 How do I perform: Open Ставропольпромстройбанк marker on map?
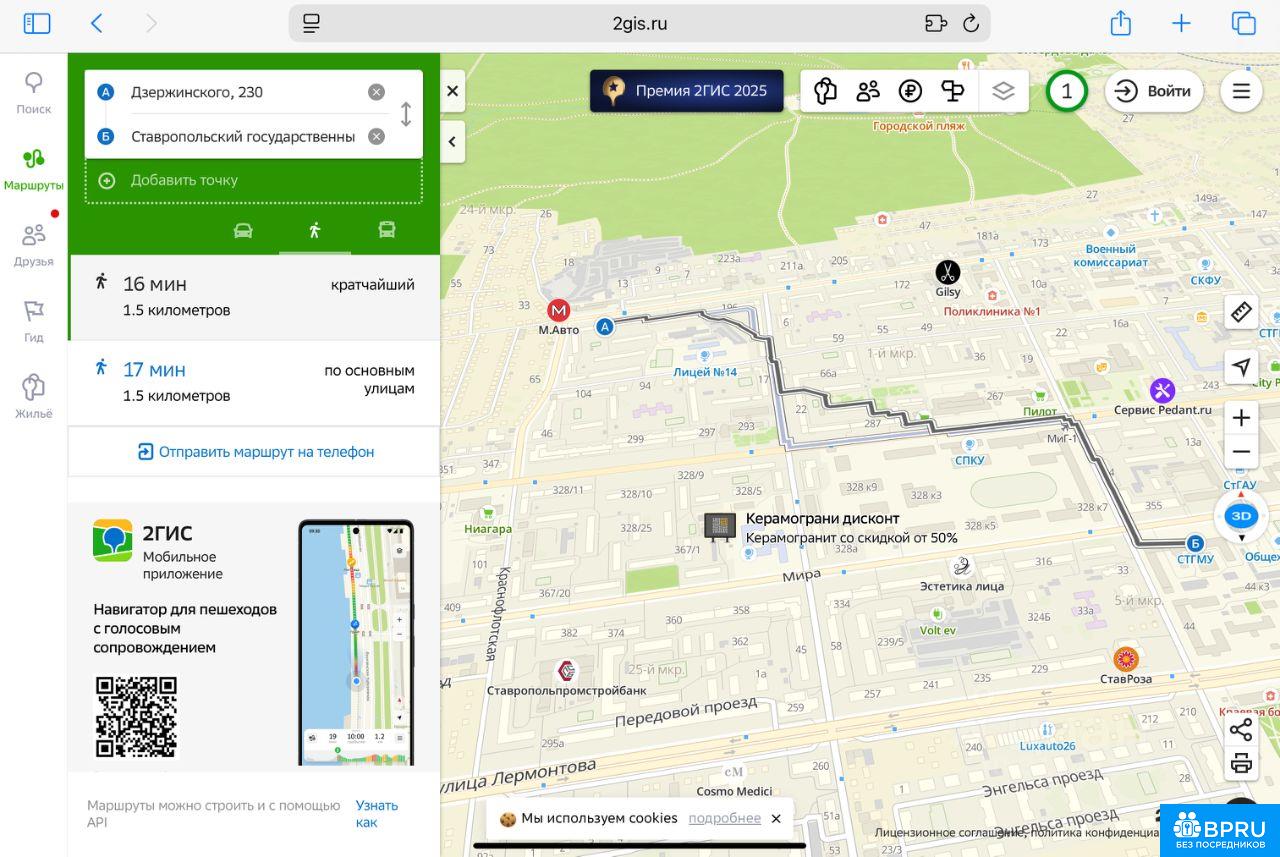[566, 671]
